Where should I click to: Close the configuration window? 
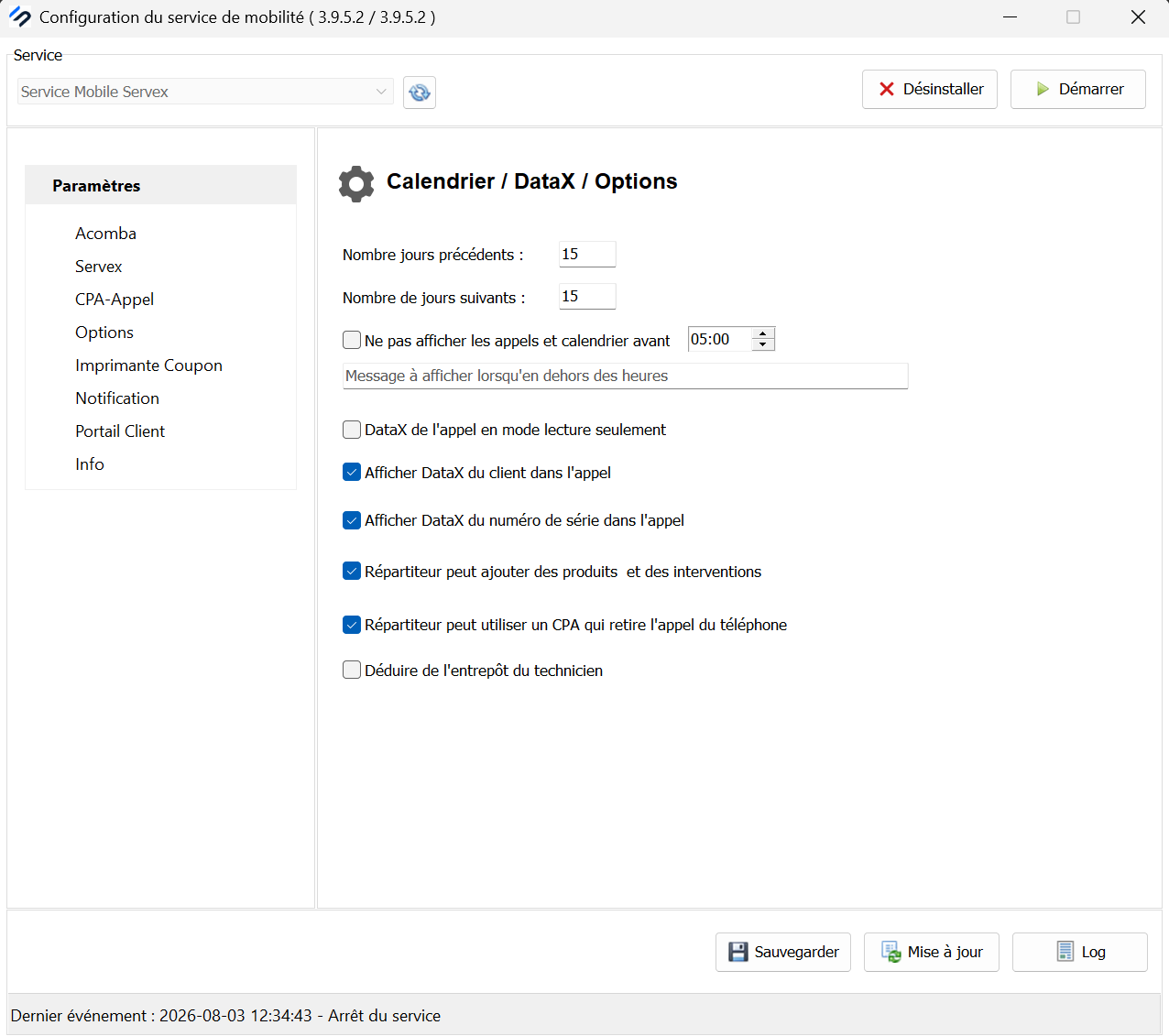point(1138,16)
